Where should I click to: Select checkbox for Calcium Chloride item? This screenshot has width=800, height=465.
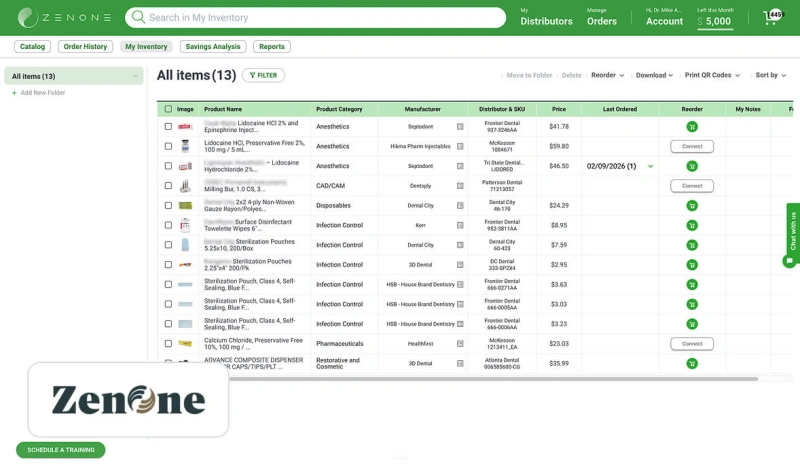click(168, 343)
